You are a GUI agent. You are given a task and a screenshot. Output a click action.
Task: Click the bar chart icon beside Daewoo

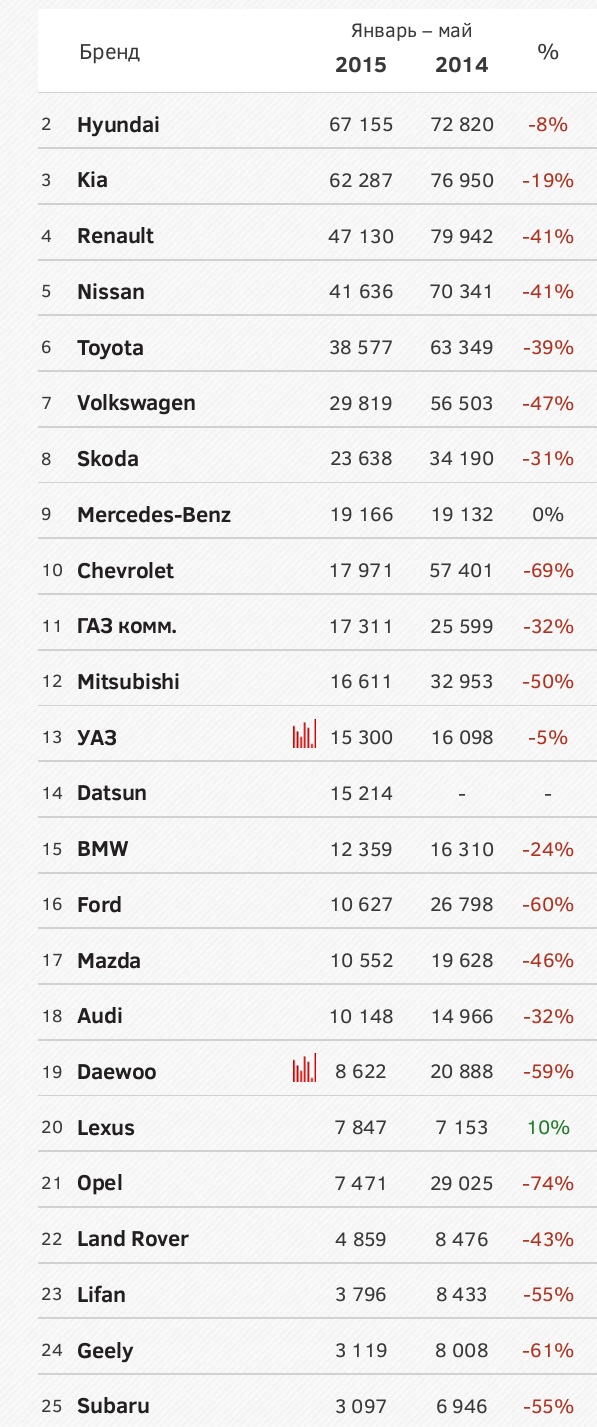pos(305,1068)
